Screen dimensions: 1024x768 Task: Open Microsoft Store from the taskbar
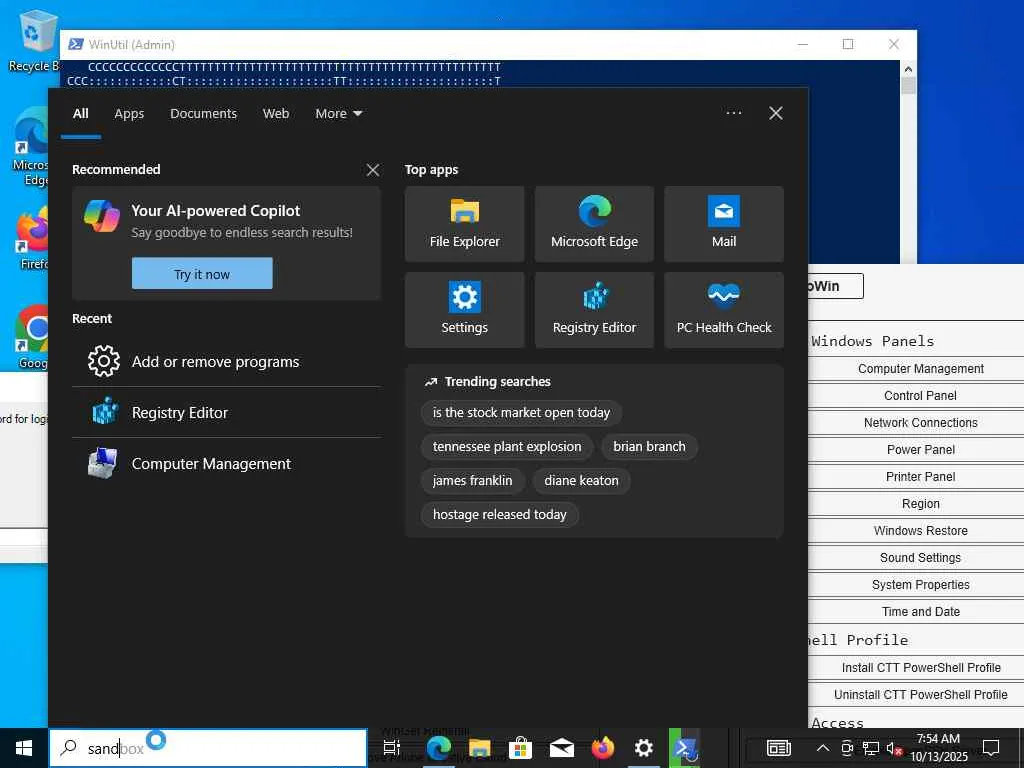point(520,748)
